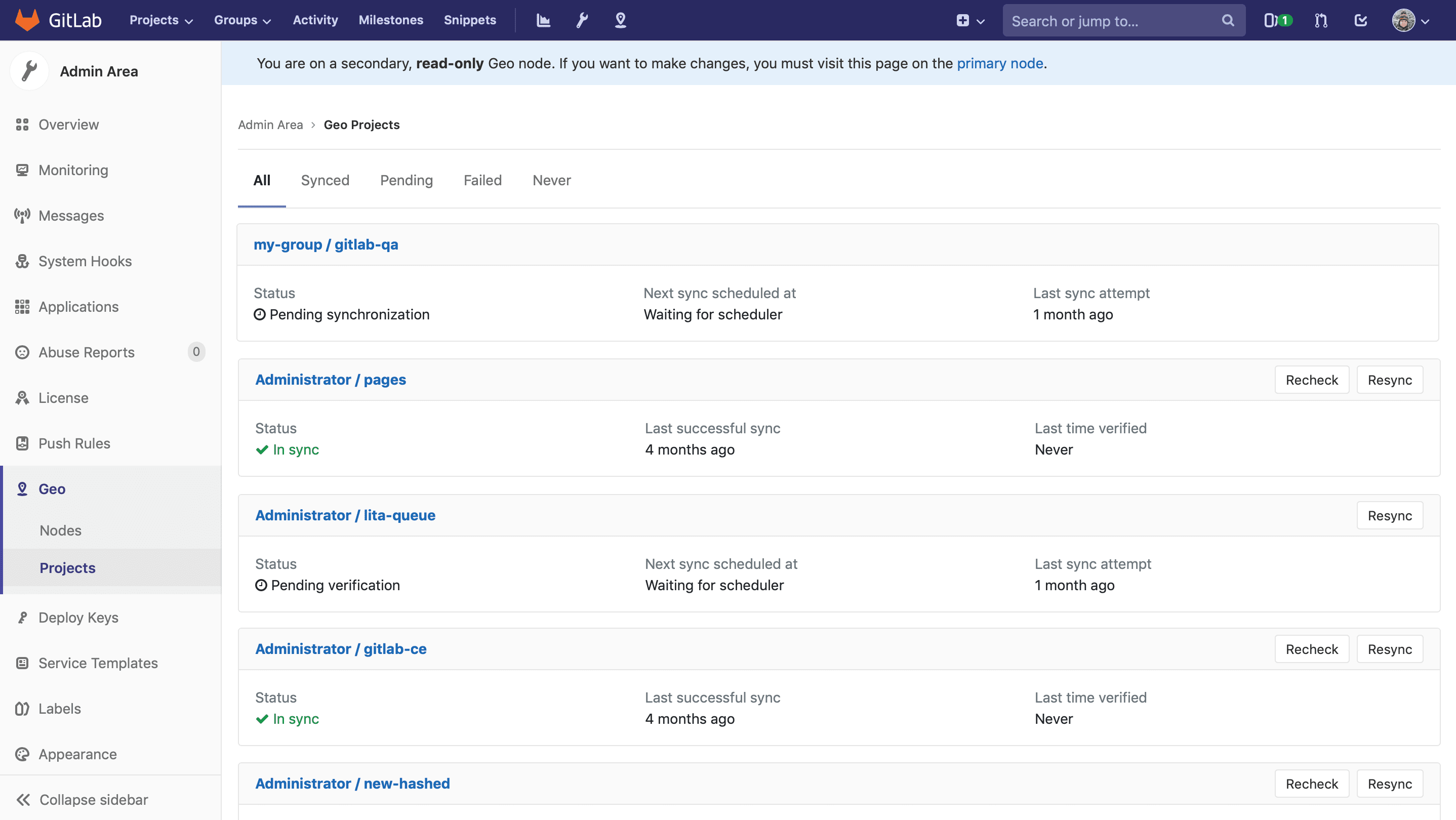Select the Never tab filter
1456x820 pixels.
pos(552,180)
